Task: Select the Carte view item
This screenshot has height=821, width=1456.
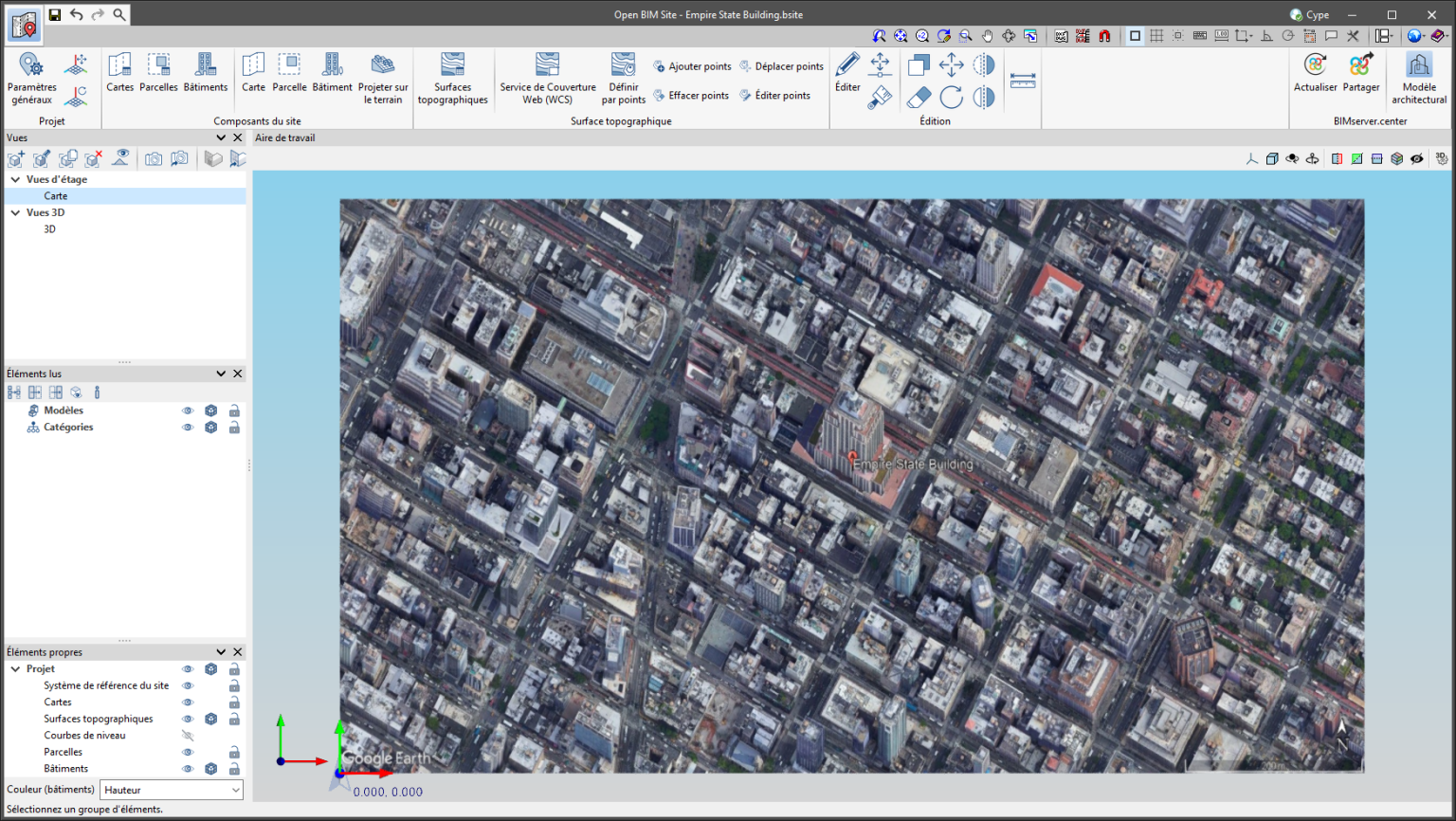Action: [x=55, y=196]
